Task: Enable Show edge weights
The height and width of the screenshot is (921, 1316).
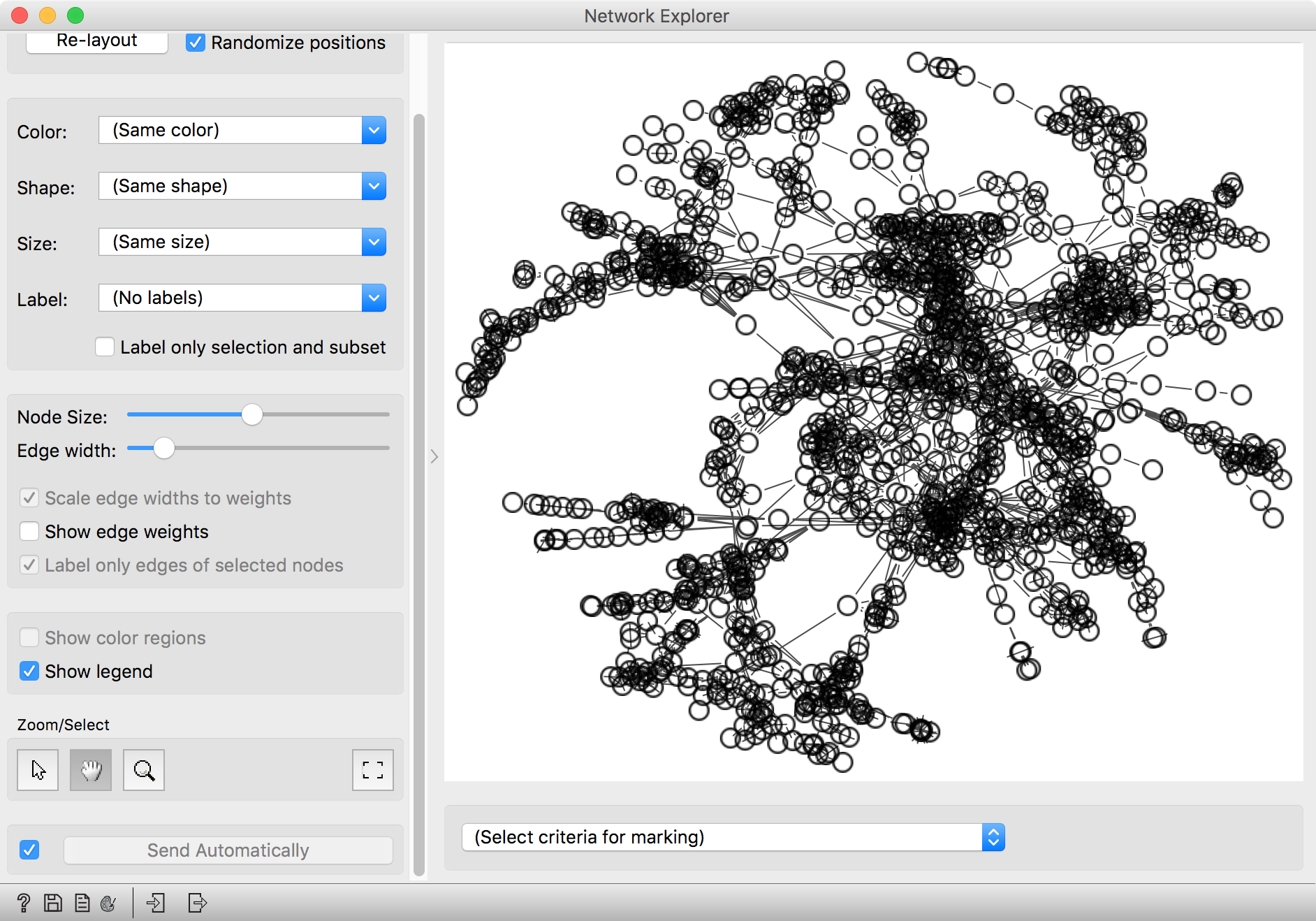Action: pos(29,531)
